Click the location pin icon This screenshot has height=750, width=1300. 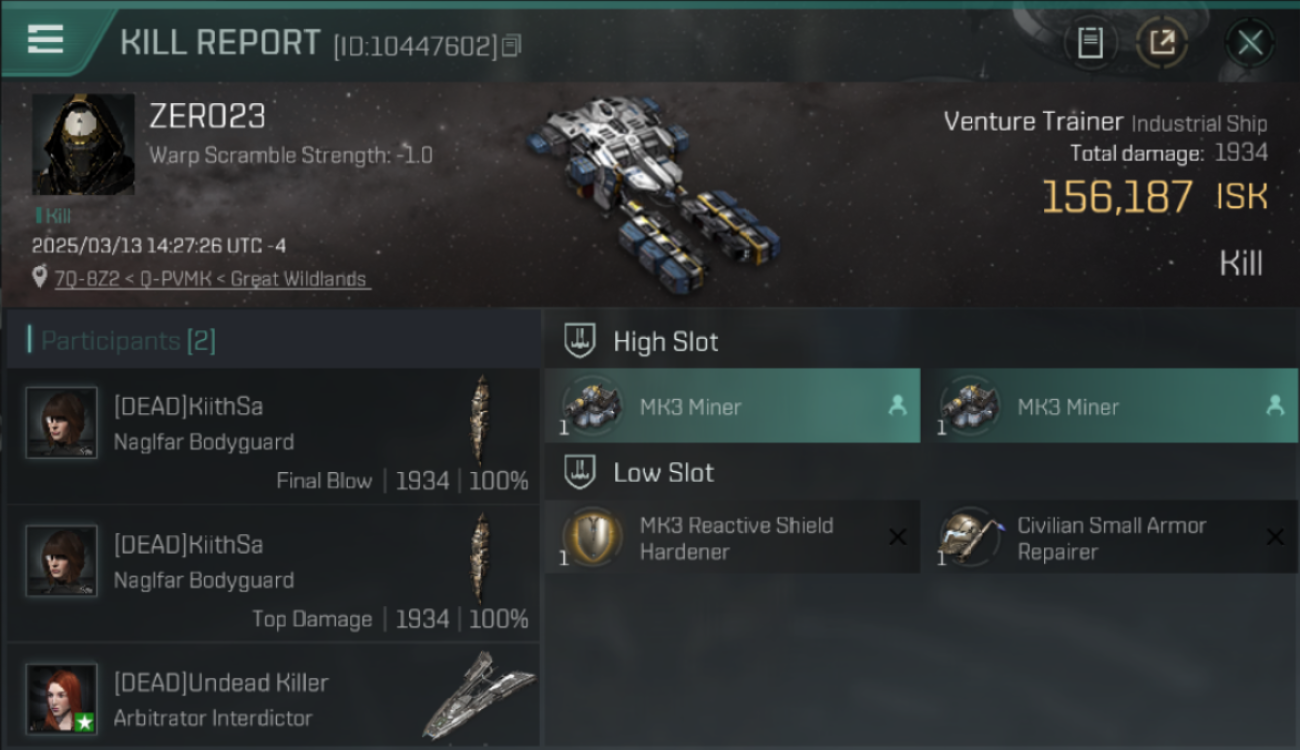pyautogui.click(x=40, y=278)
